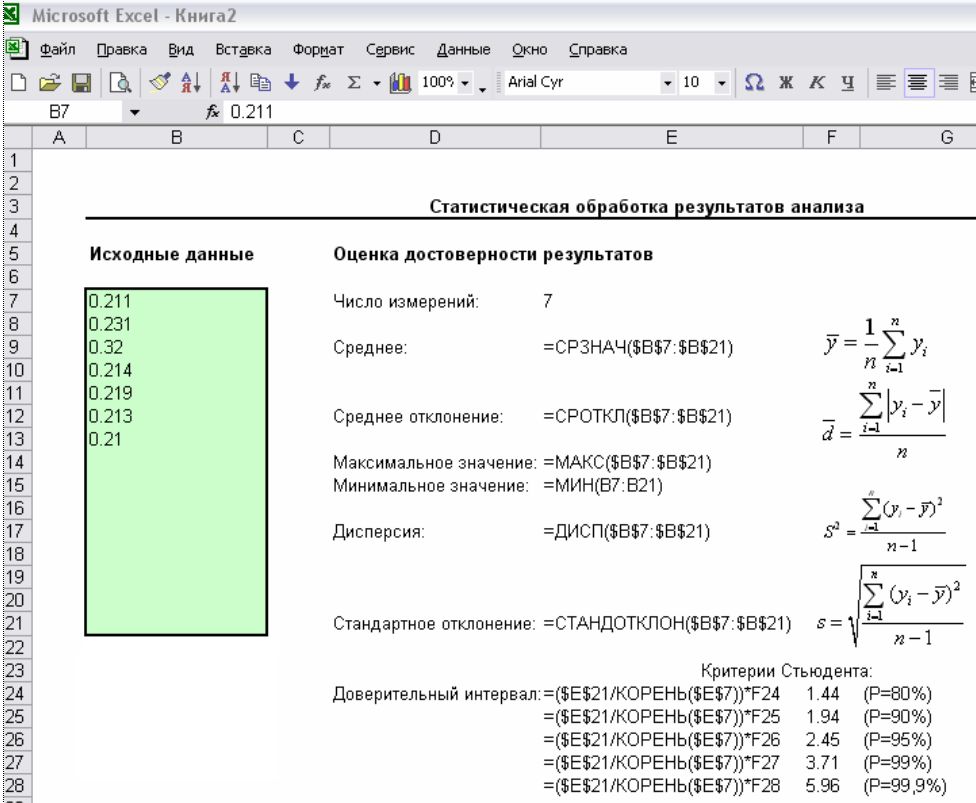This screenshot has height=803, width=976.
Task: Click the New workbook icon
Action: point(19,82)
